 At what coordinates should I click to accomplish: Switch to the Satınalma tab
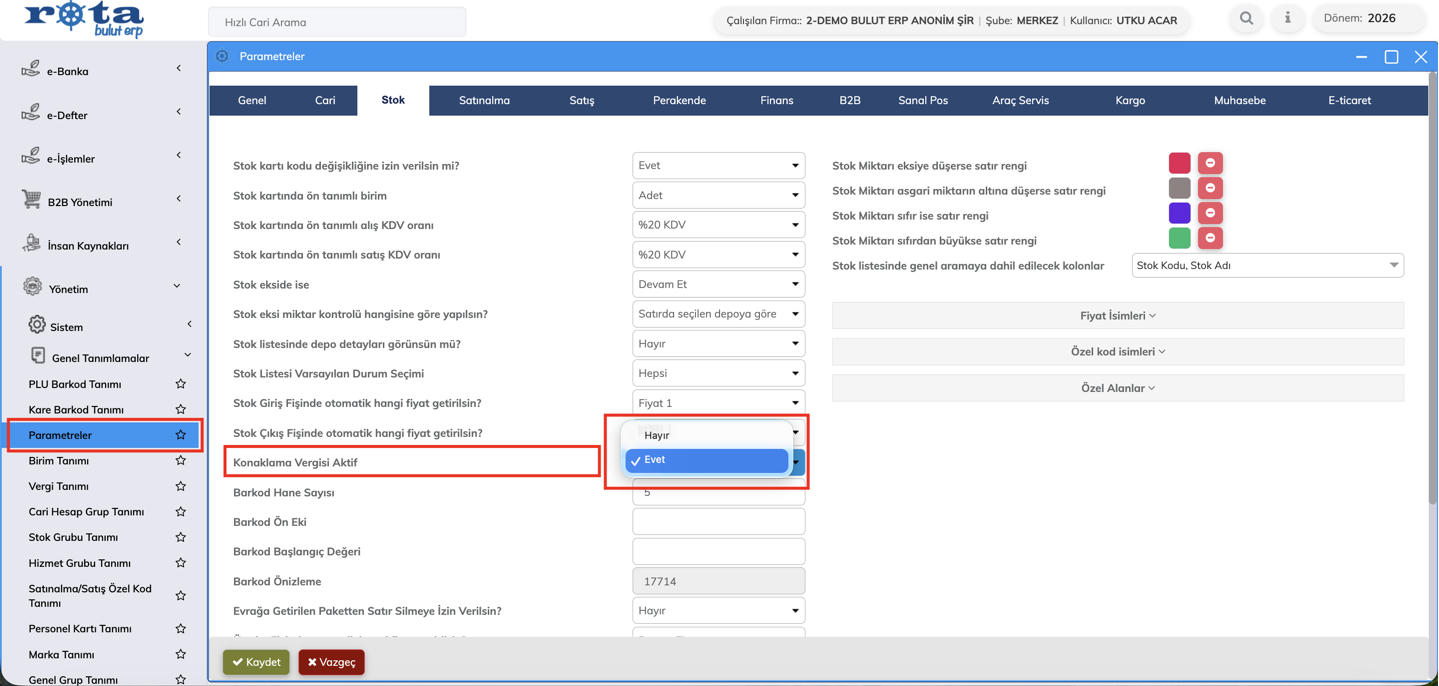tap(484, 100)
